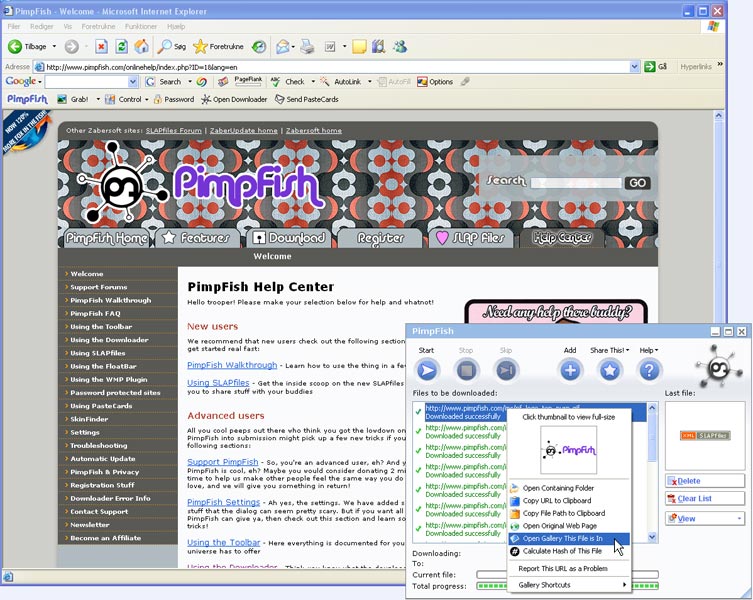Open the Gallery Shortcuts submenu
753x600 pixels.
point(569,585)
